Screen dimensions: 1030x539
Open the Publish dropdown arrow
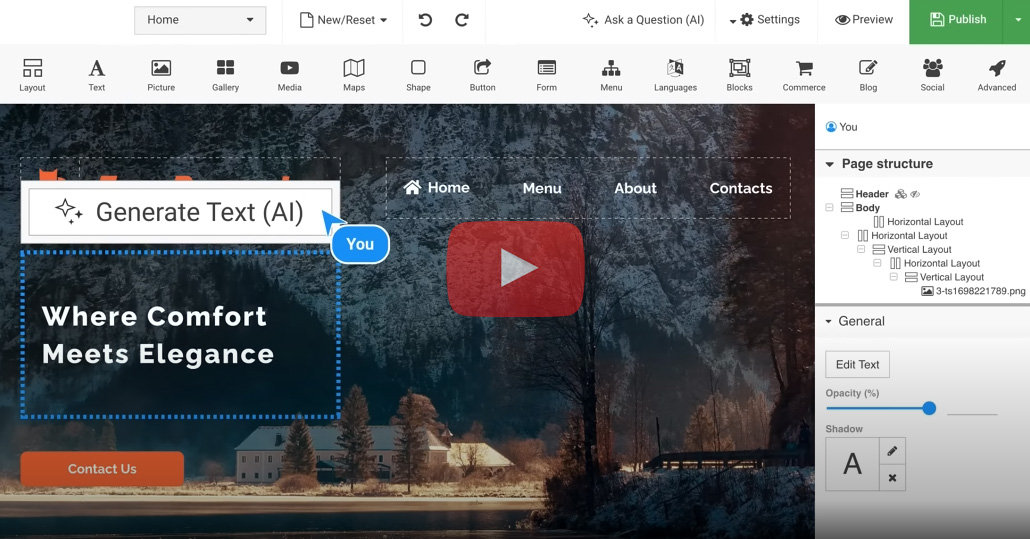click(x=1017, y=20)
